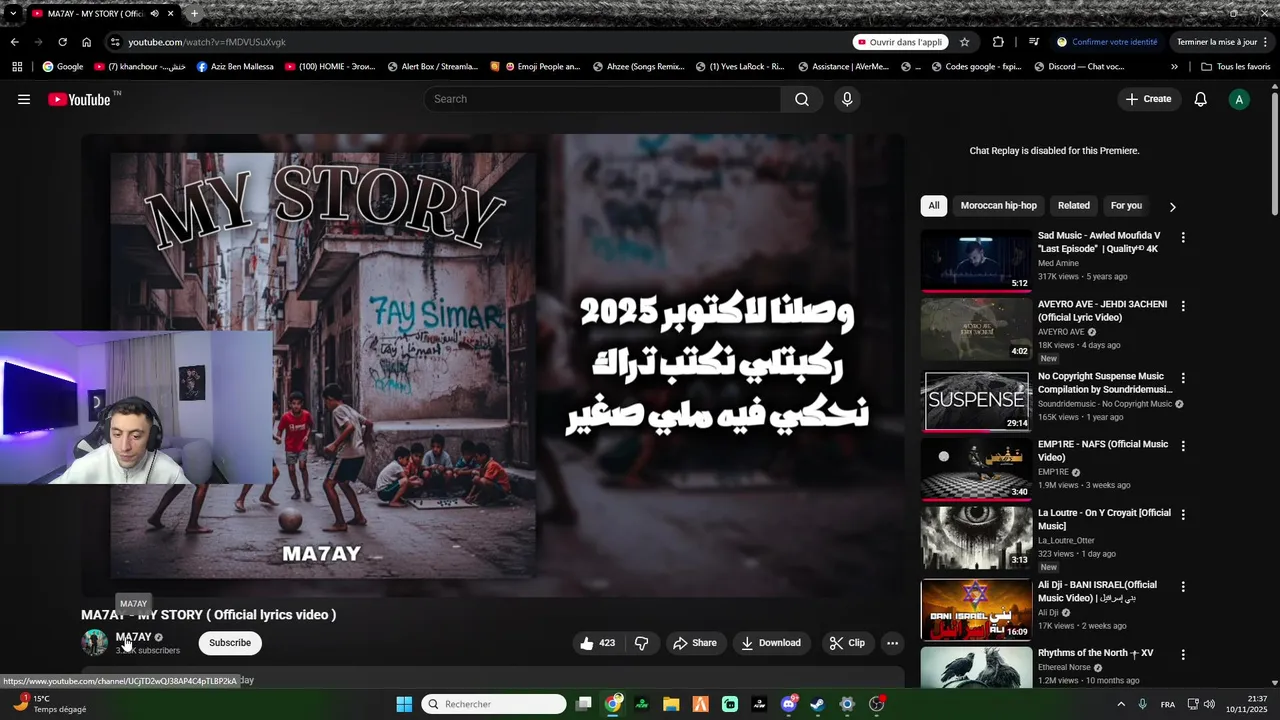Open the Aziz Ben Mallessa bookmark
Screen dimensions: 1280x720
tap(235, 67)
